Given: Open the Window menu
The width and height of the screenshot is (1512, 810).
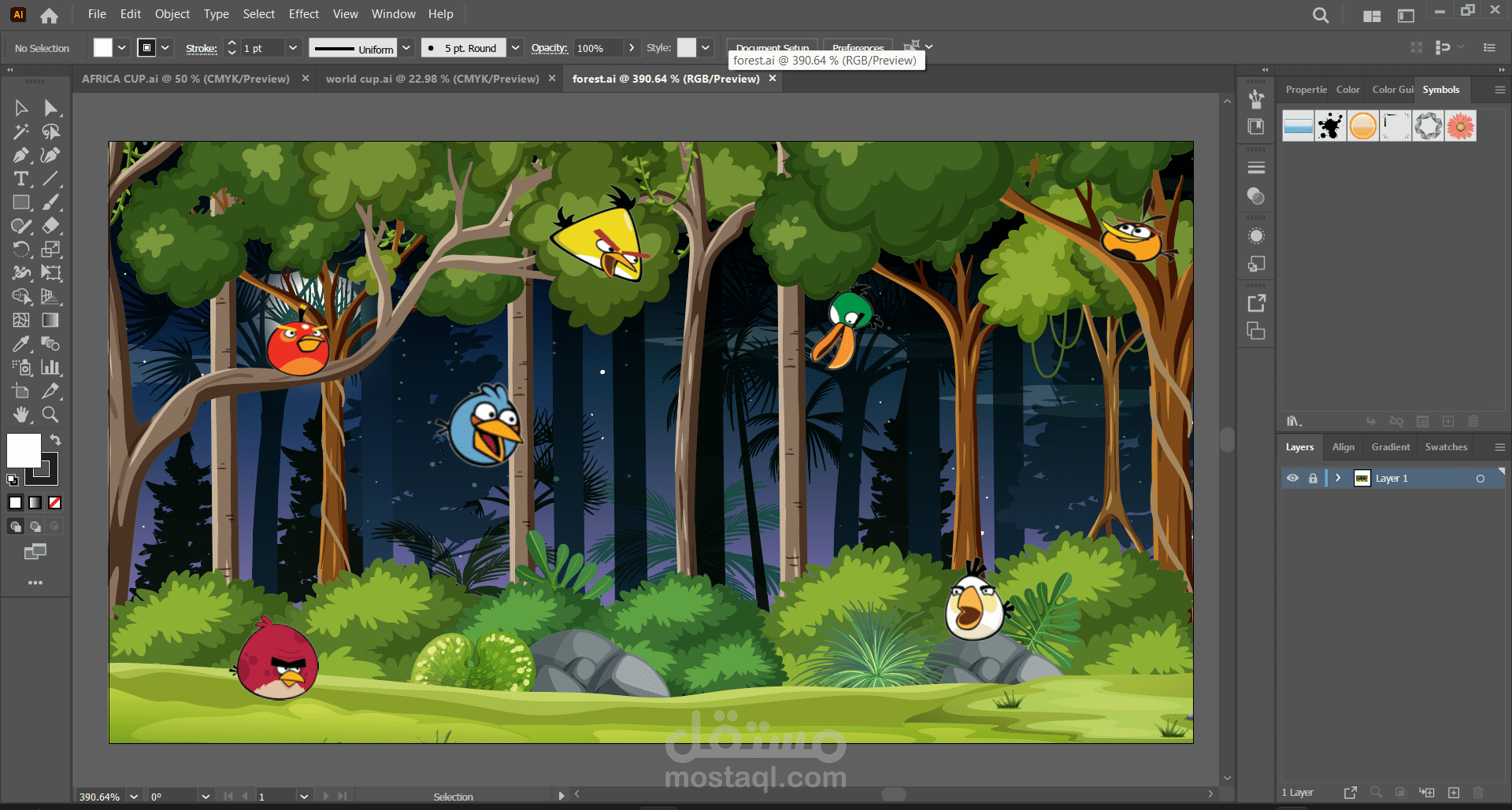Looking at the screenshot, I should point(394,14).
